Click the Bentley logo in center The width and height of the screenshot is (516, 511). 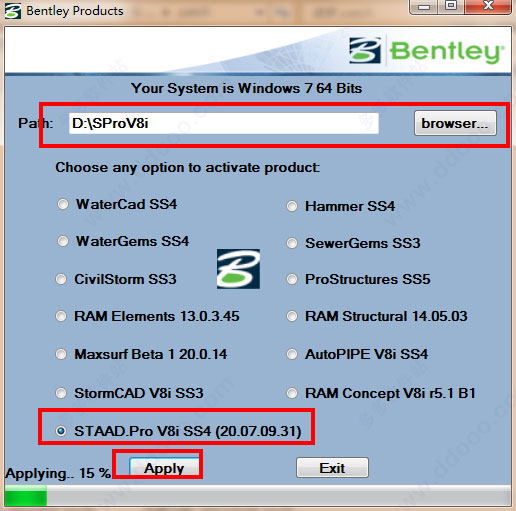(x=238, y=269)
